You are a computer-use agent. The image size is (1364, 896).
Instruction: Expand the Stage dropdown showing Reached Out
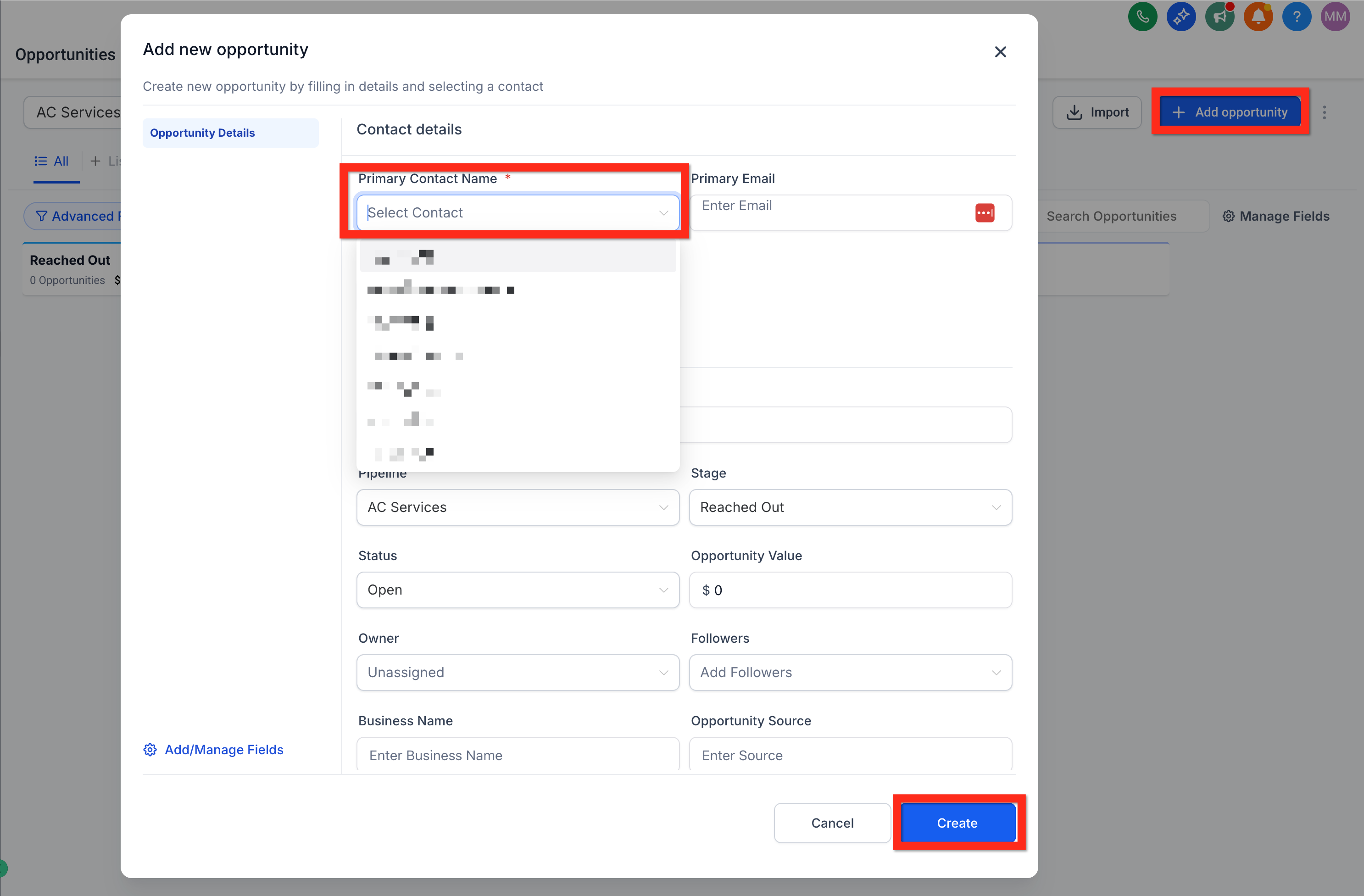(x=850, y=507)
